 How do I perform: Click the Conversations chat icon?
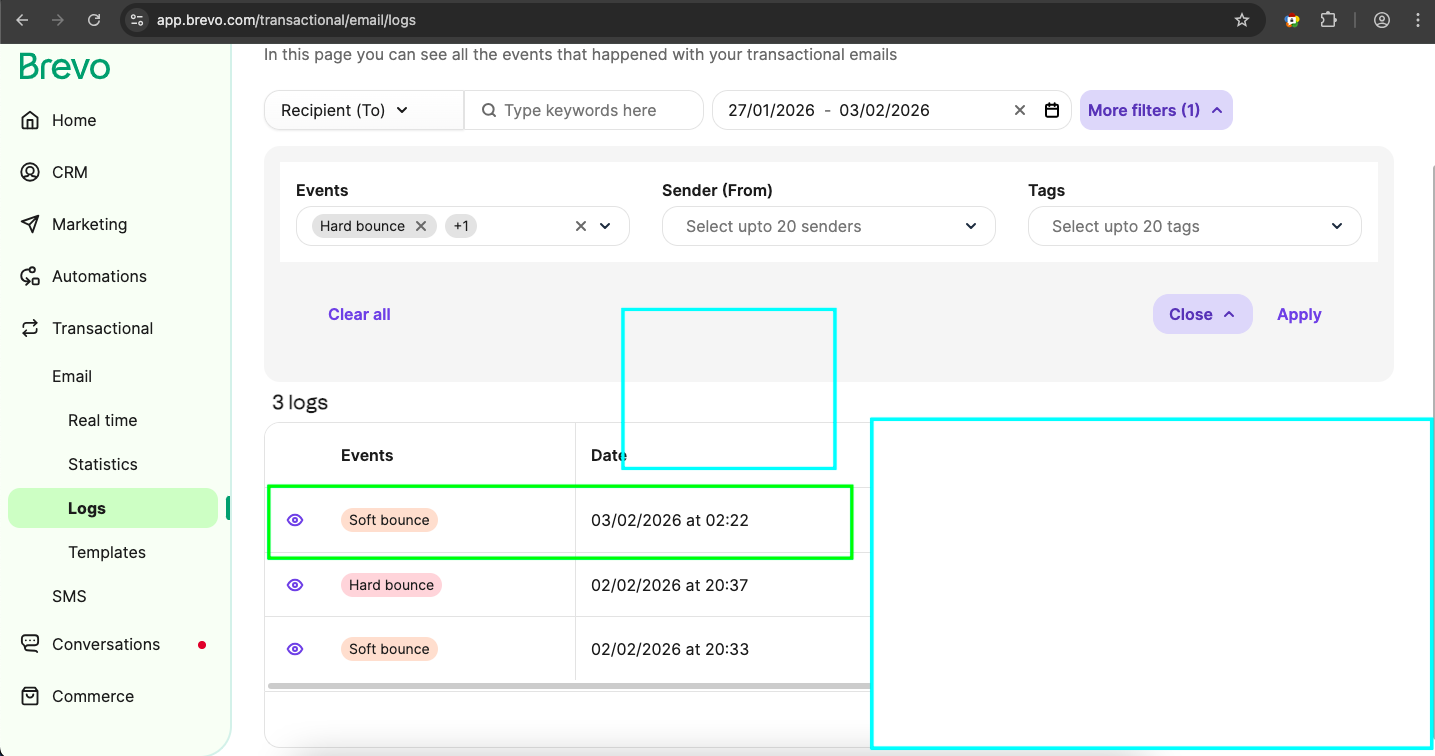[30, 644]
